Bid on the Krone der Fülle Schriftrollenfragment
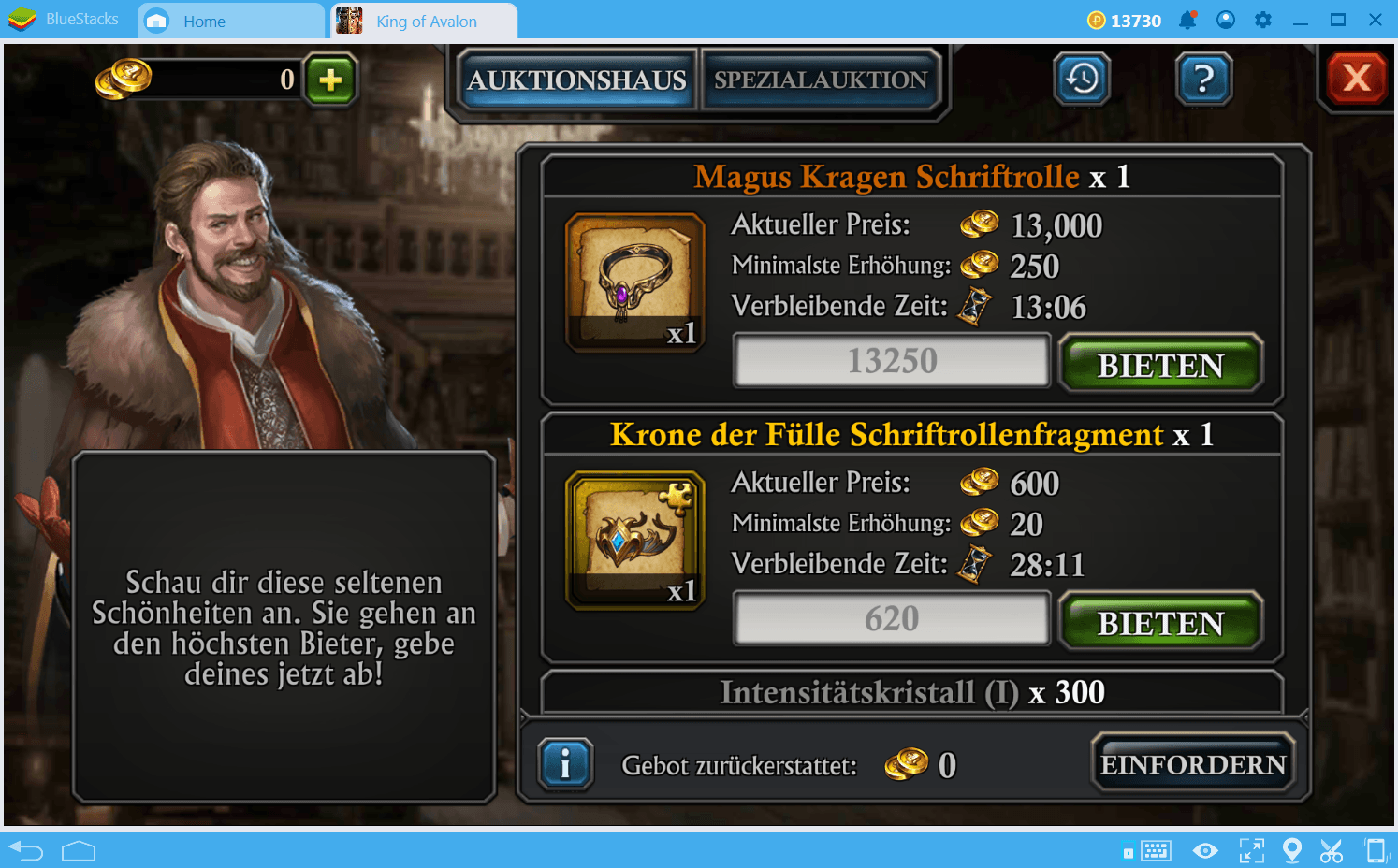1398x868 pixels. 1160,623
